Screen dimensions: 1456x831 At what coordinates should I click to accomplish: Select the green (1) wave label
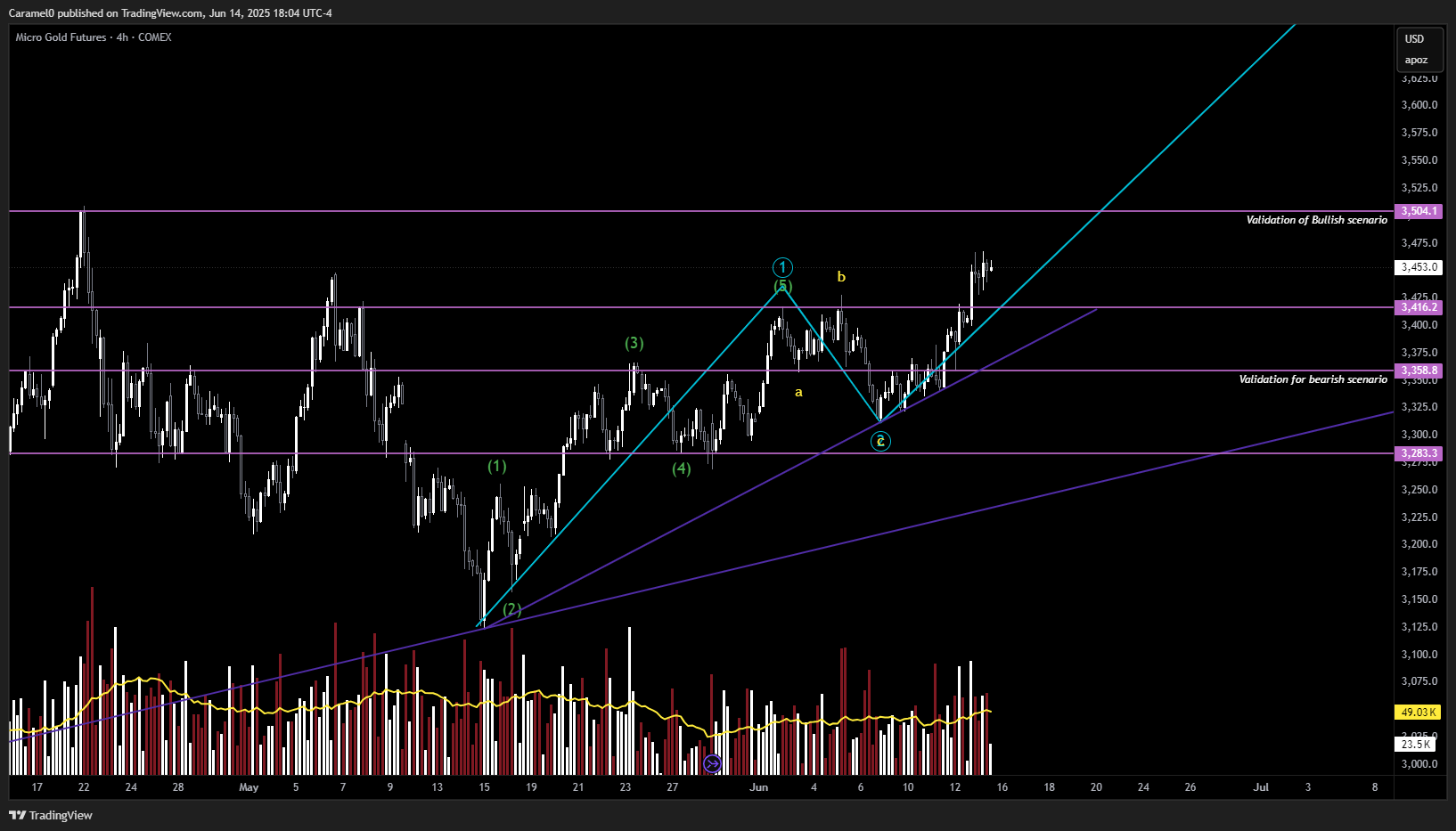[497, 466]
